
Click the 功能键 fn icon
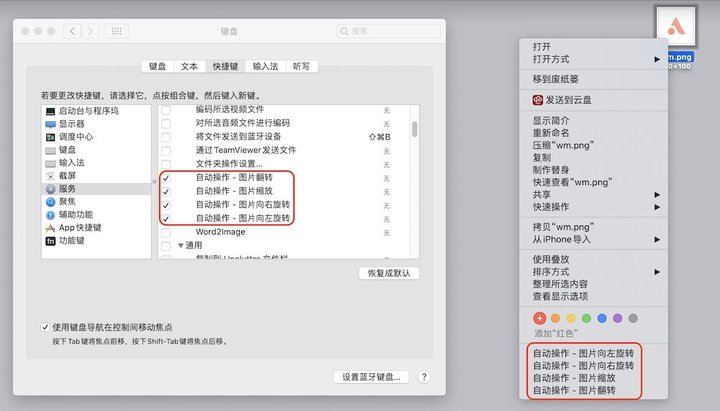[51, 241]
